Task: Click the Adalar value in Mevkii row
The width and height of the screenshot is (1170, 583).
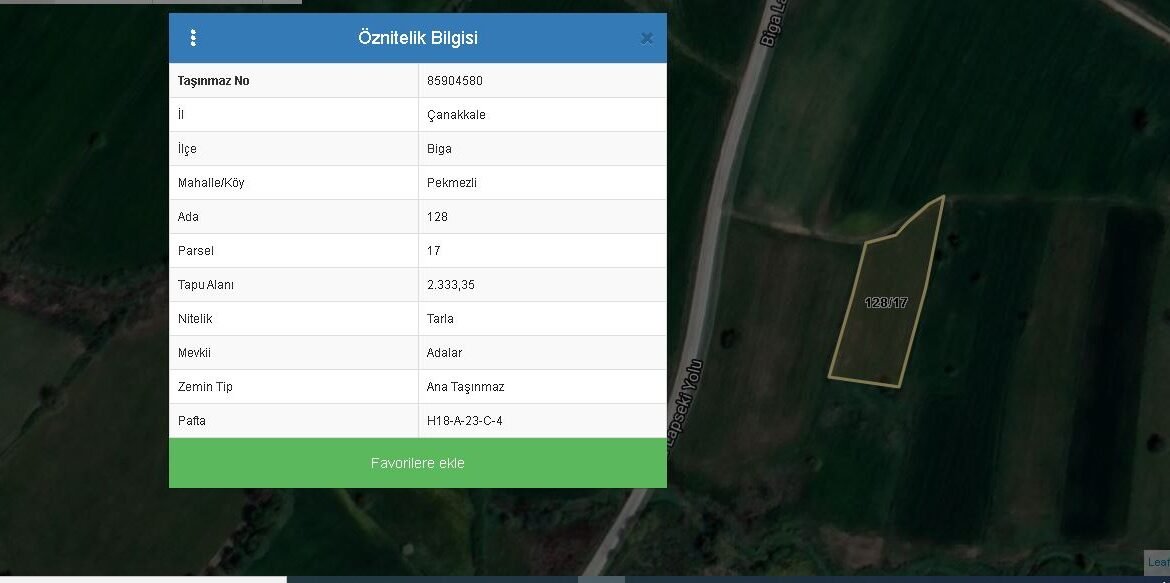Action: (444, 353)
